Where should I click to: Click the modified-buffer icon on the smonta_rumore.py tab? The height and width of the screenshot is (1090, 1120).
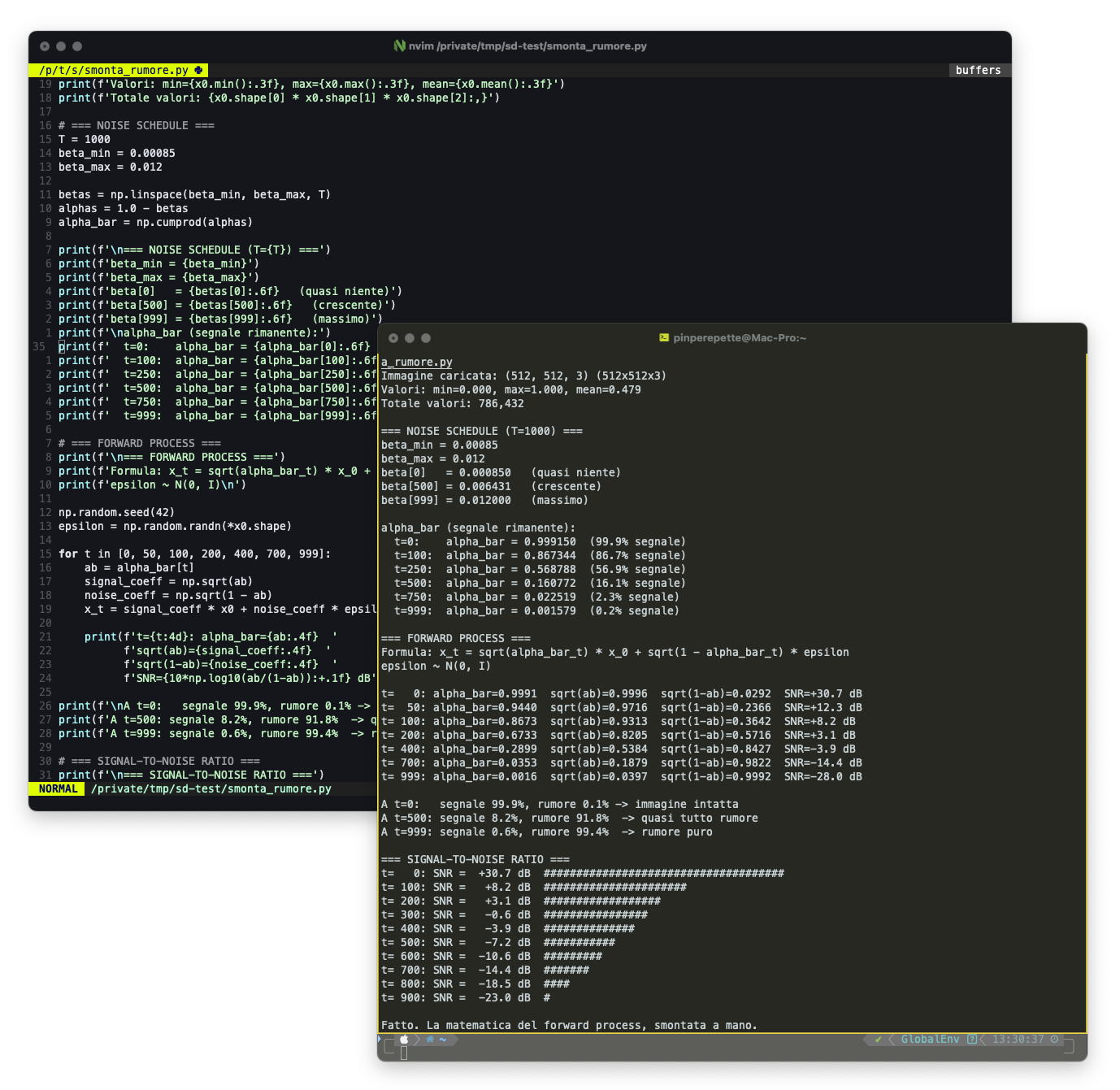point(198,70)
